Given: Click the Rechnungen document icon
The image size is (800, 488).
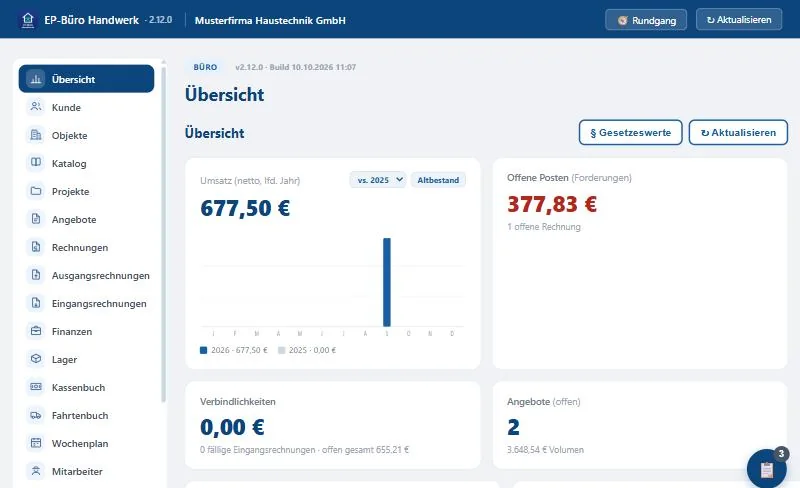Looking at the screenshot, I should click(36, 247).
